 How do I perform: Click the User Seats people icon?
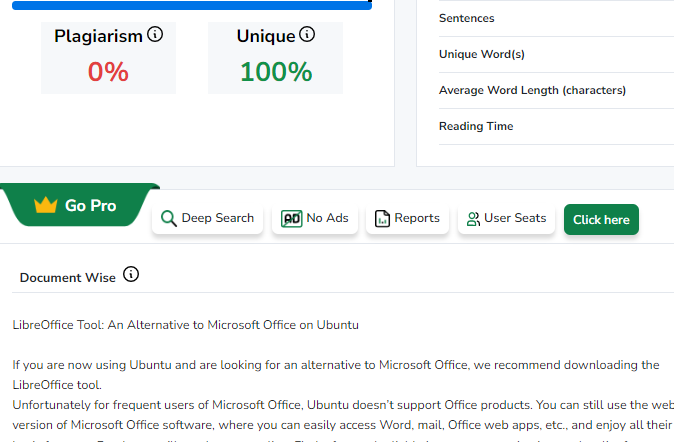click(473, 219)
